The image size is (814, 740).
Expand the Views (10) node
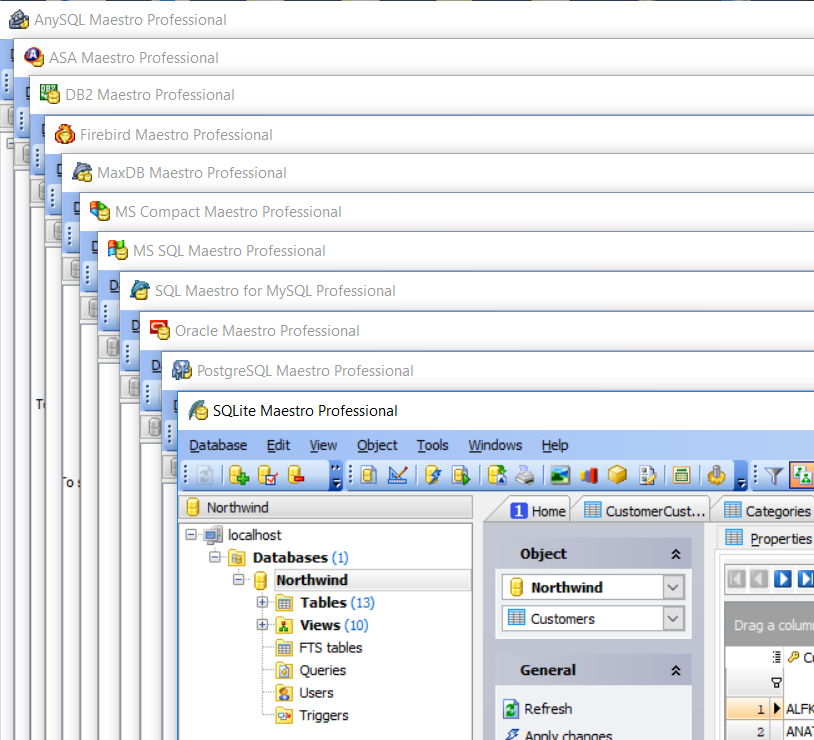tap(262, 625)
